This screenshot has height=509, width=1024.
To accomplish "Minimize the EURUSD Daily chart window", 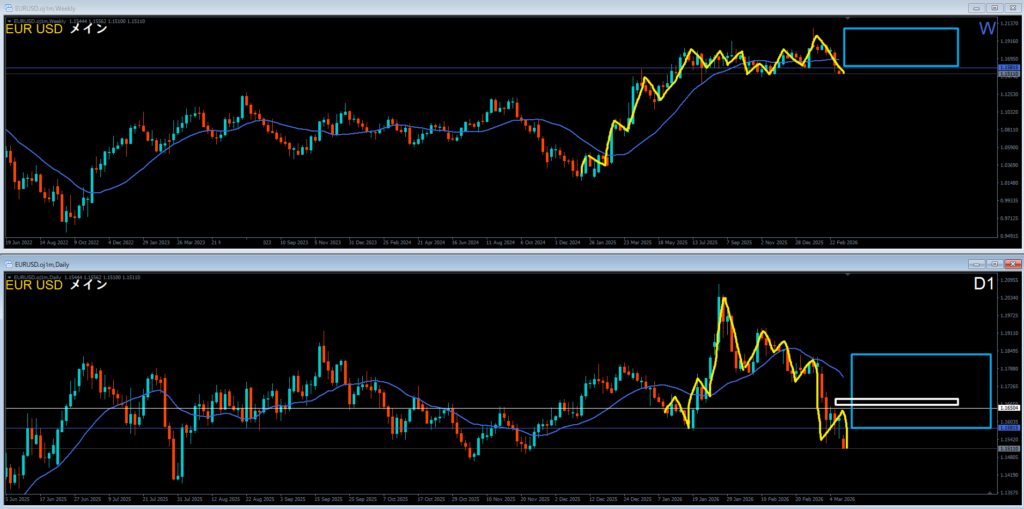I will coord(975,263).
